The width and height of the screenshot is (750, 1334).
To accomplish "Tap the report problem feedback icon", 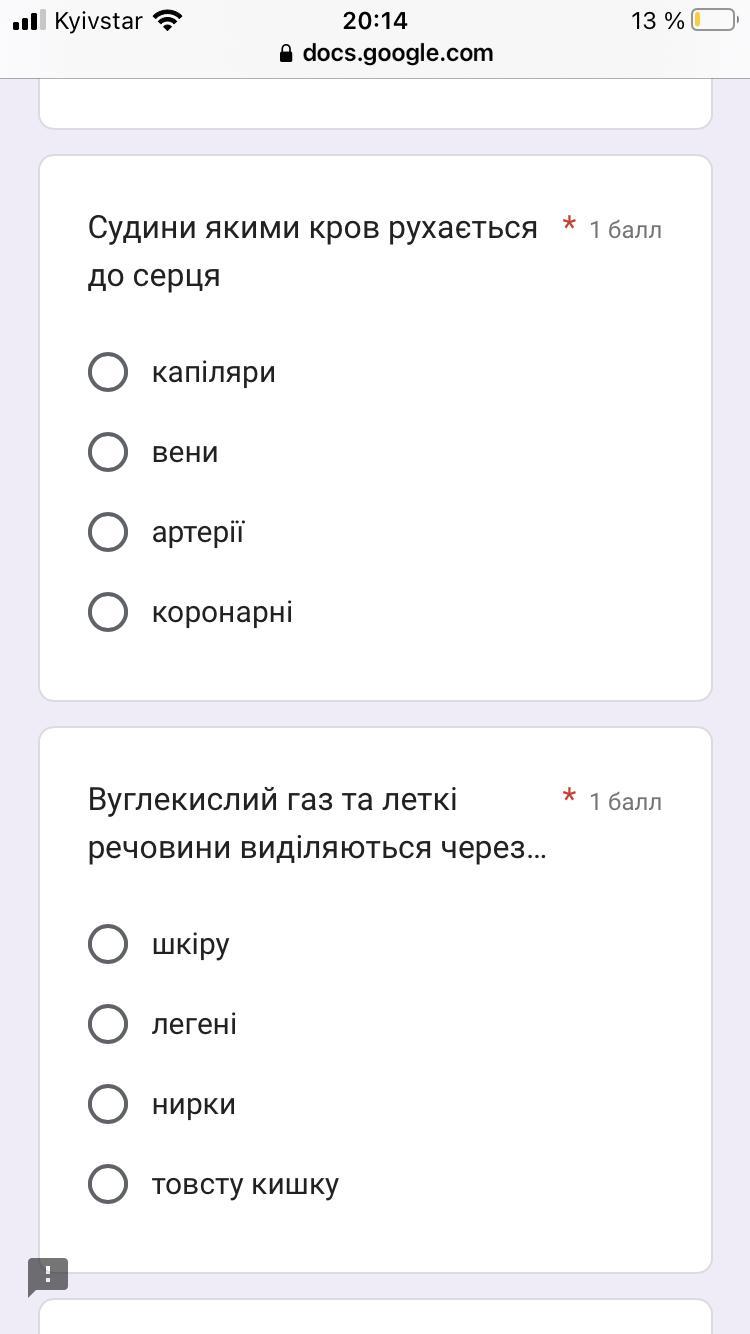I will point(48,1277).
